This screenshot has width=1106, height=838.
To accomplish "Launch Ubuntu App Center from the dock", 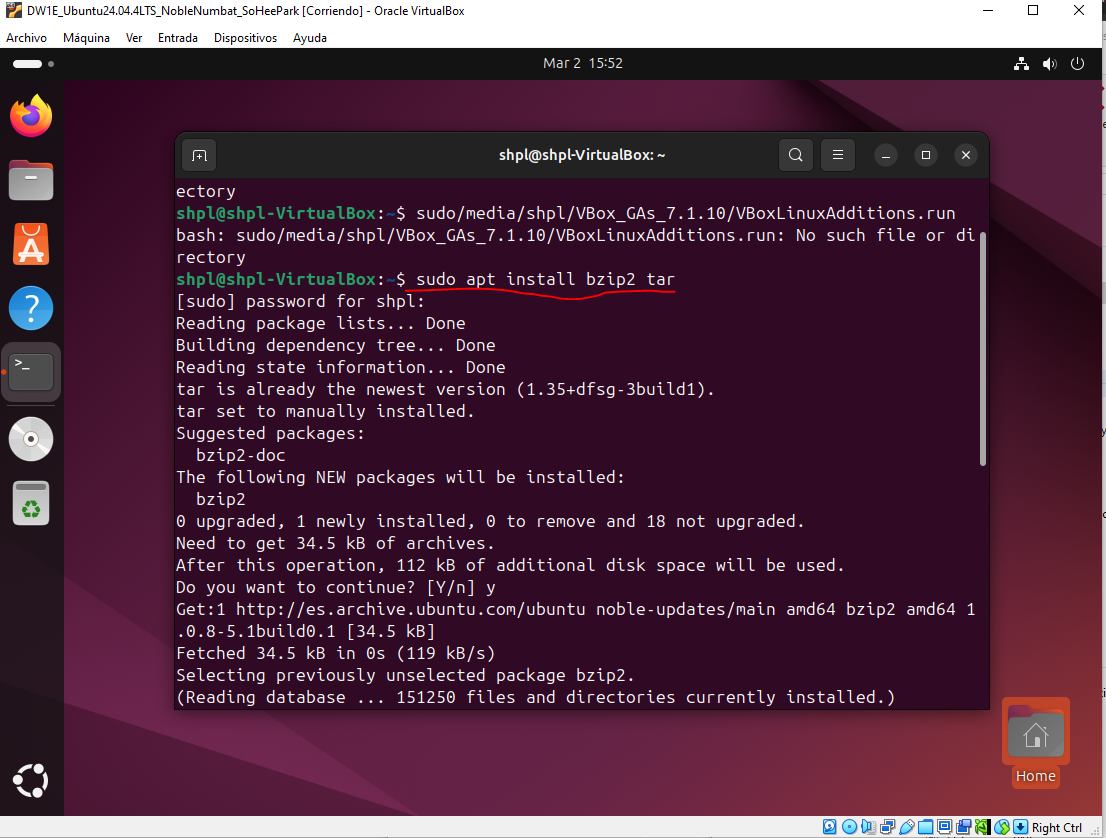I will coord(31,244).
